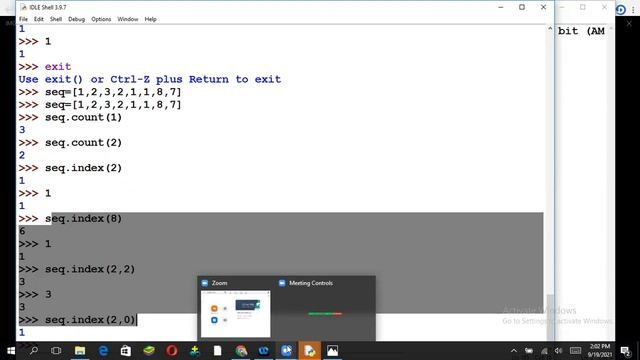Open the green stacked-layers taskbar app
This screenshot has height=360, width=640.
[149, 351]
